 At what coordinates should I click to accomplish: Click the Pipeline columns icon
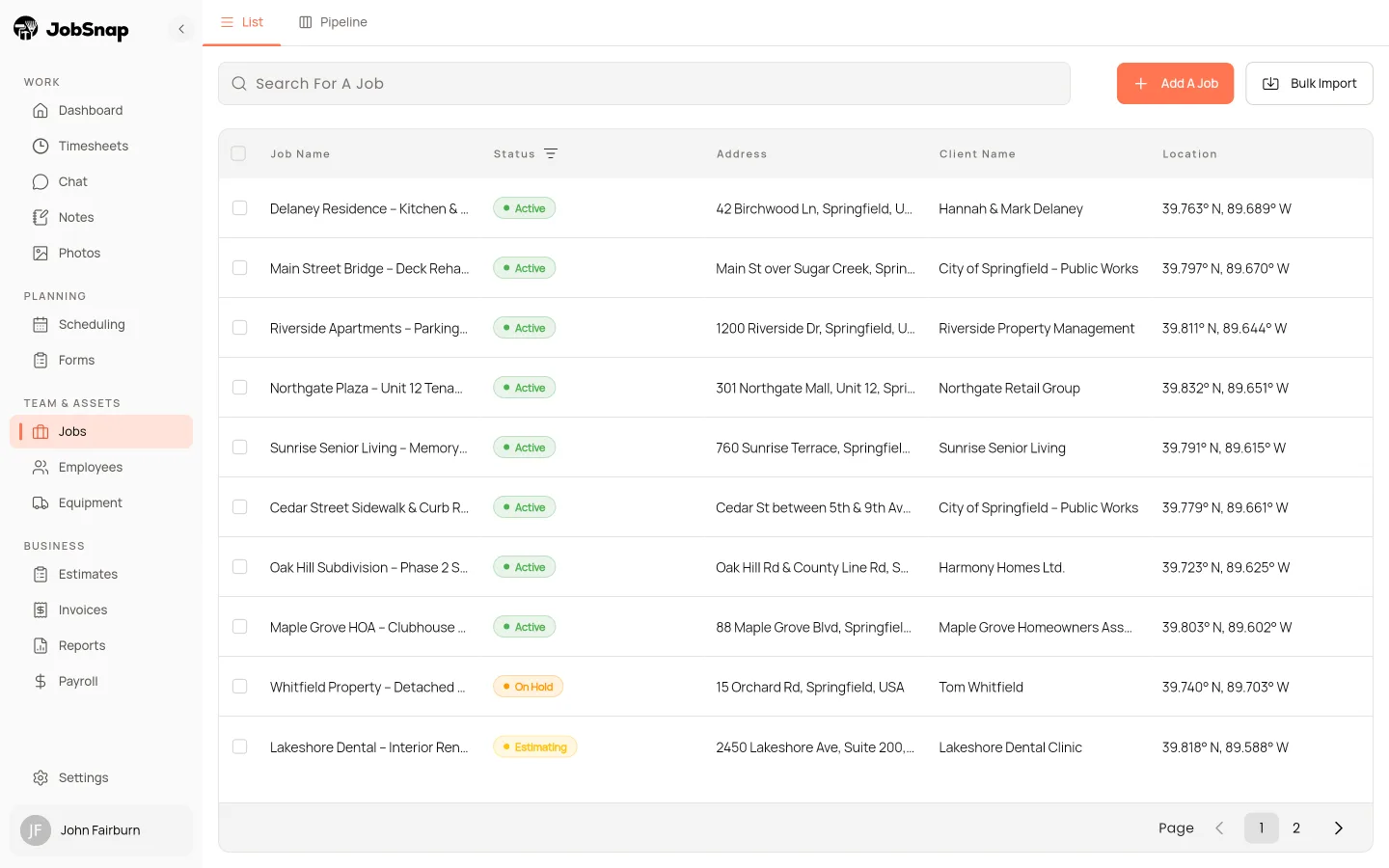pos(306,22)
